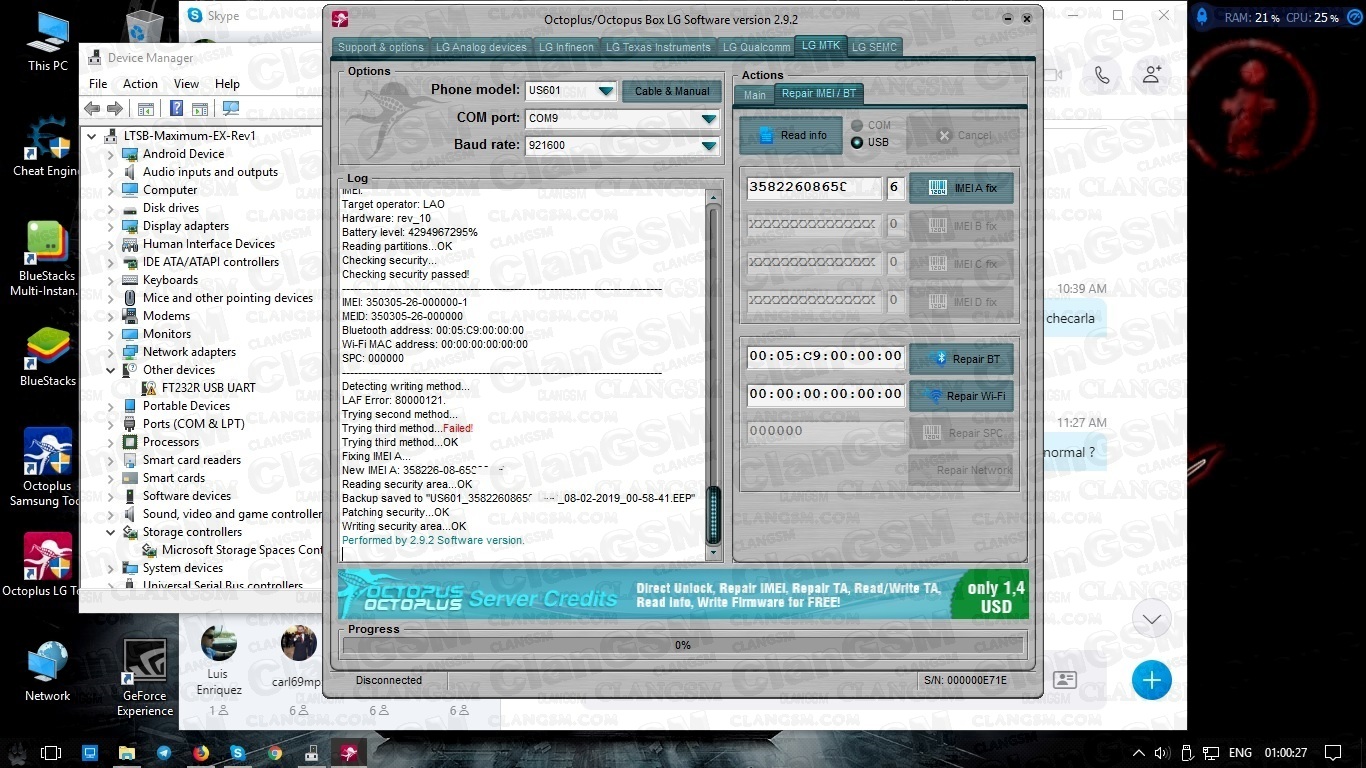
Task: Select Modems in Device Manager
Action: point(166,316)
